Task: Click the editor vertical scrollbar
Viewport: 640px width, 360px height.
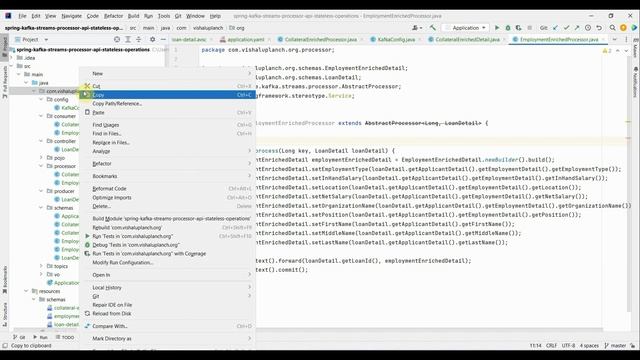Action: click(x=628, y=184)
